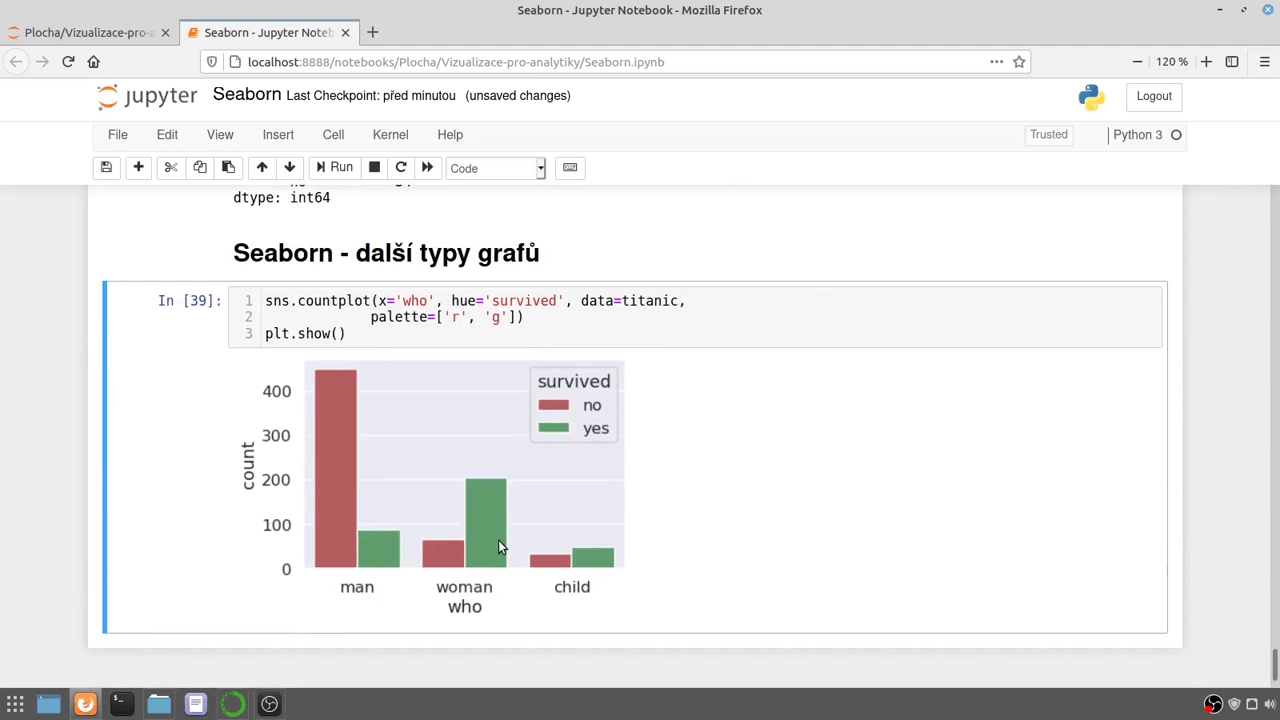1280x720 pixels.
Task: Click the kernel idle status circle
Action: pos(1176,135)
